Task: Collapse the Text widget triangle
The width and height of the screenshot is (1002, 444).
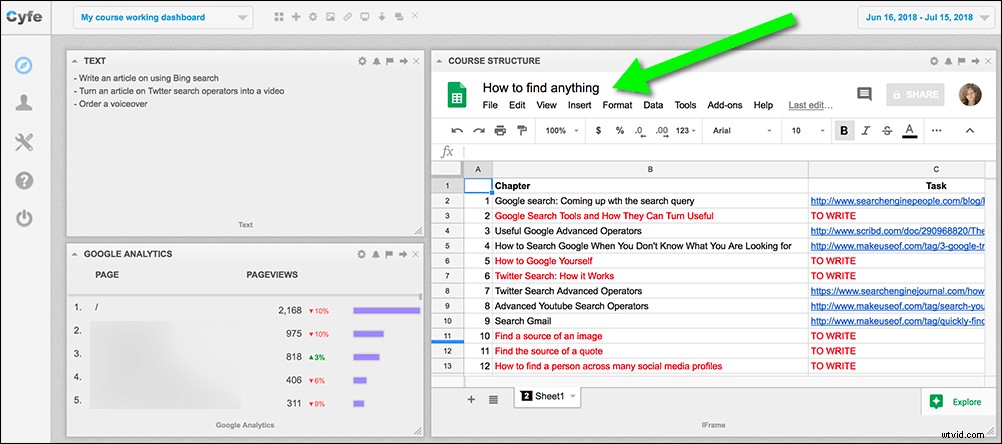Action: point(75,61)
